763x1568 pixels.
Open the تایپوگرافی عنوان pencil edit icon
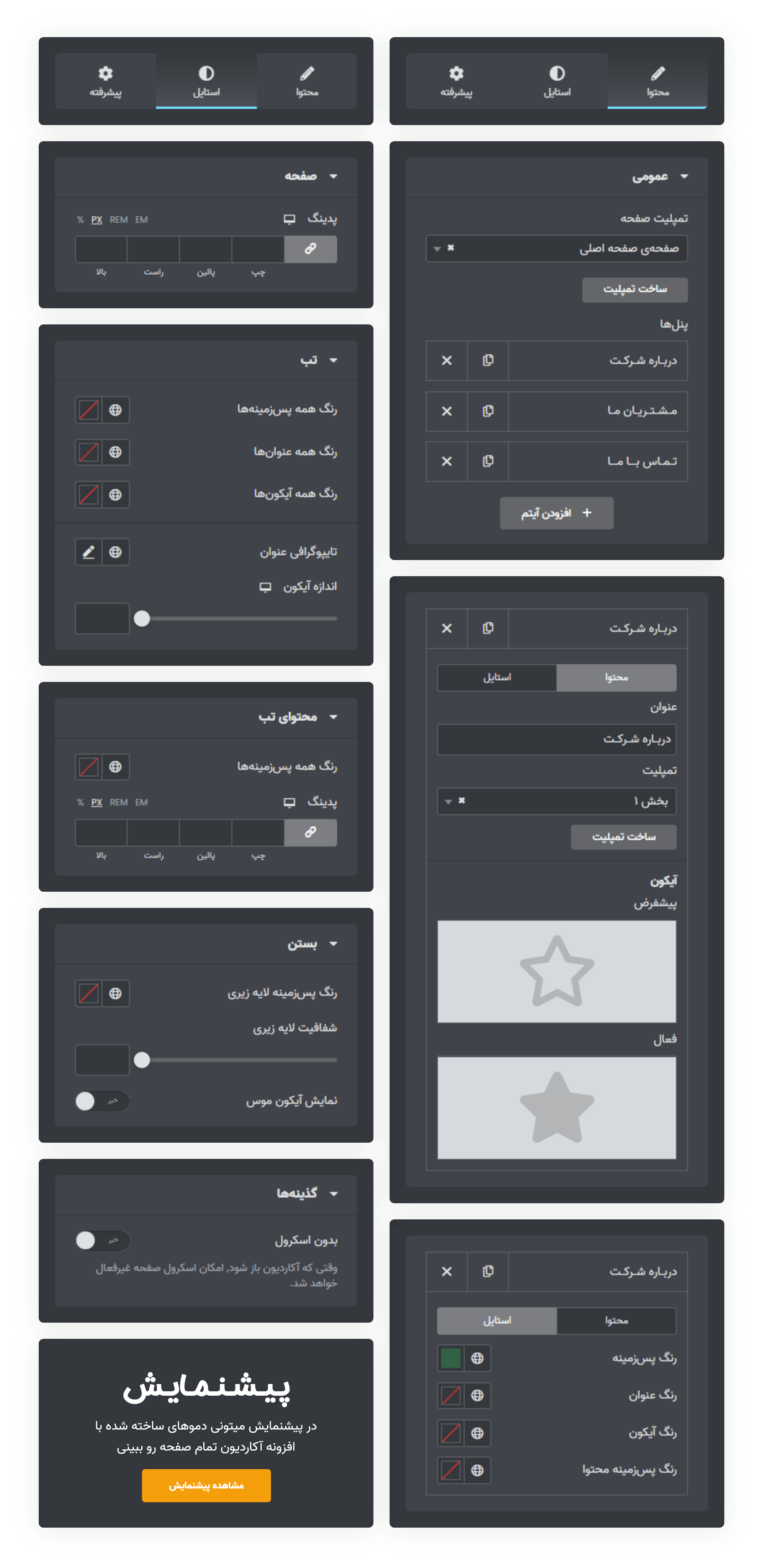89,552
